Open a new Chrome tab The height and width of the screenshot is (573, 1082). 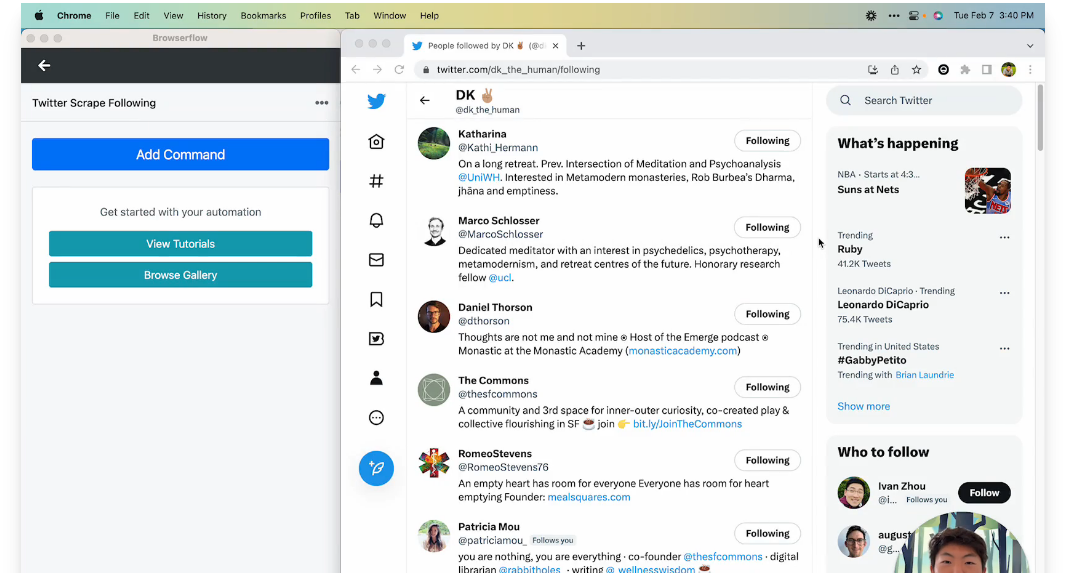pyautogui.click(x=581, y=46)
